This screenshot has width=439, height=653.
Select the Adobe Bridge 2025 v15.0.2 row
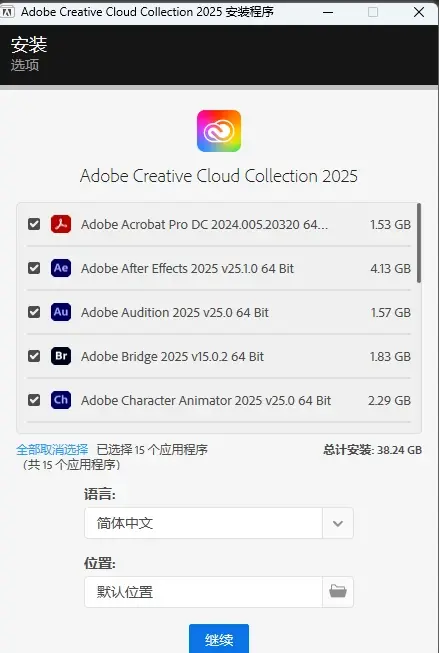(x=219, y=356)
